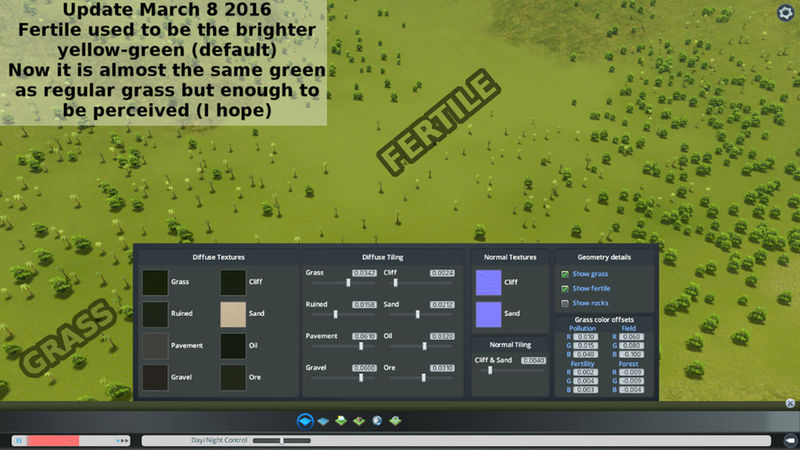Click the Gravel tiling value field
This screenshot has width=800, height=450.
(x=364, y=367)
